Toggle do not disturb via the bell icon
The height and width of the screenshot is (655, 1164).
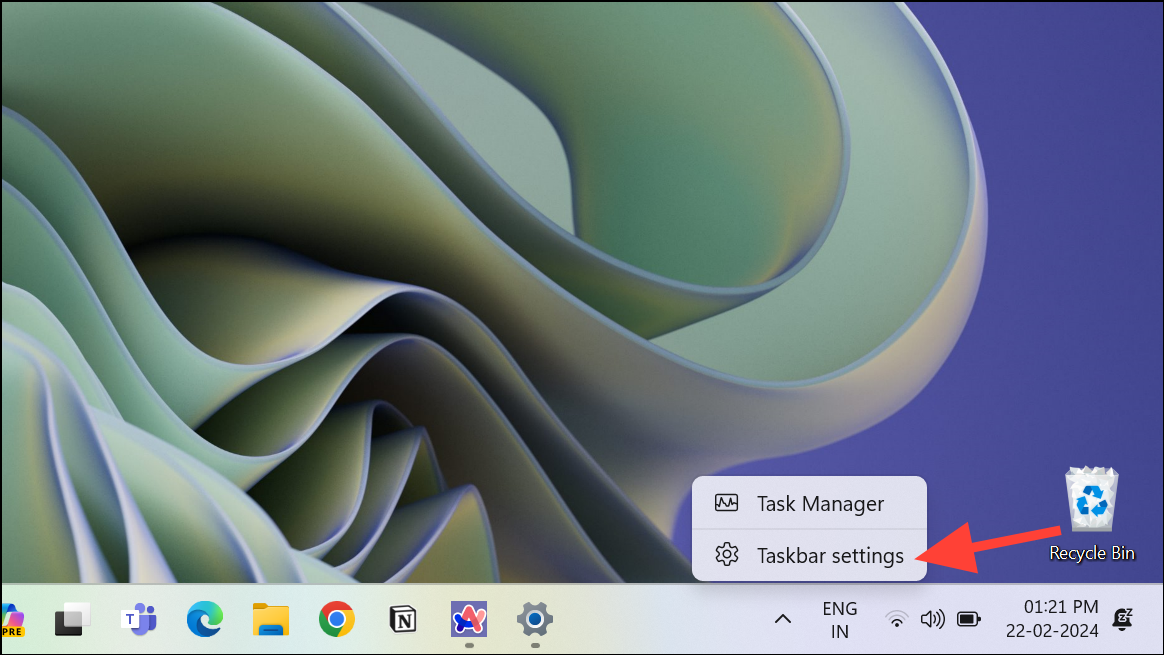coord(1122,620)
